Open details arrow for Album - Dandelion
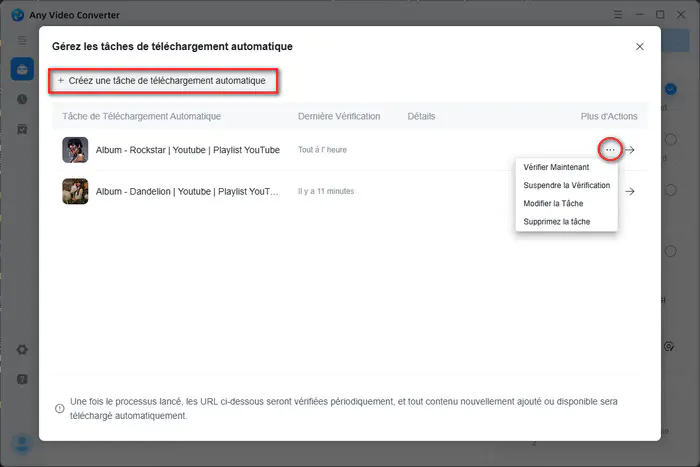Screen dimensions: 700x467 [x=630, y=192]
